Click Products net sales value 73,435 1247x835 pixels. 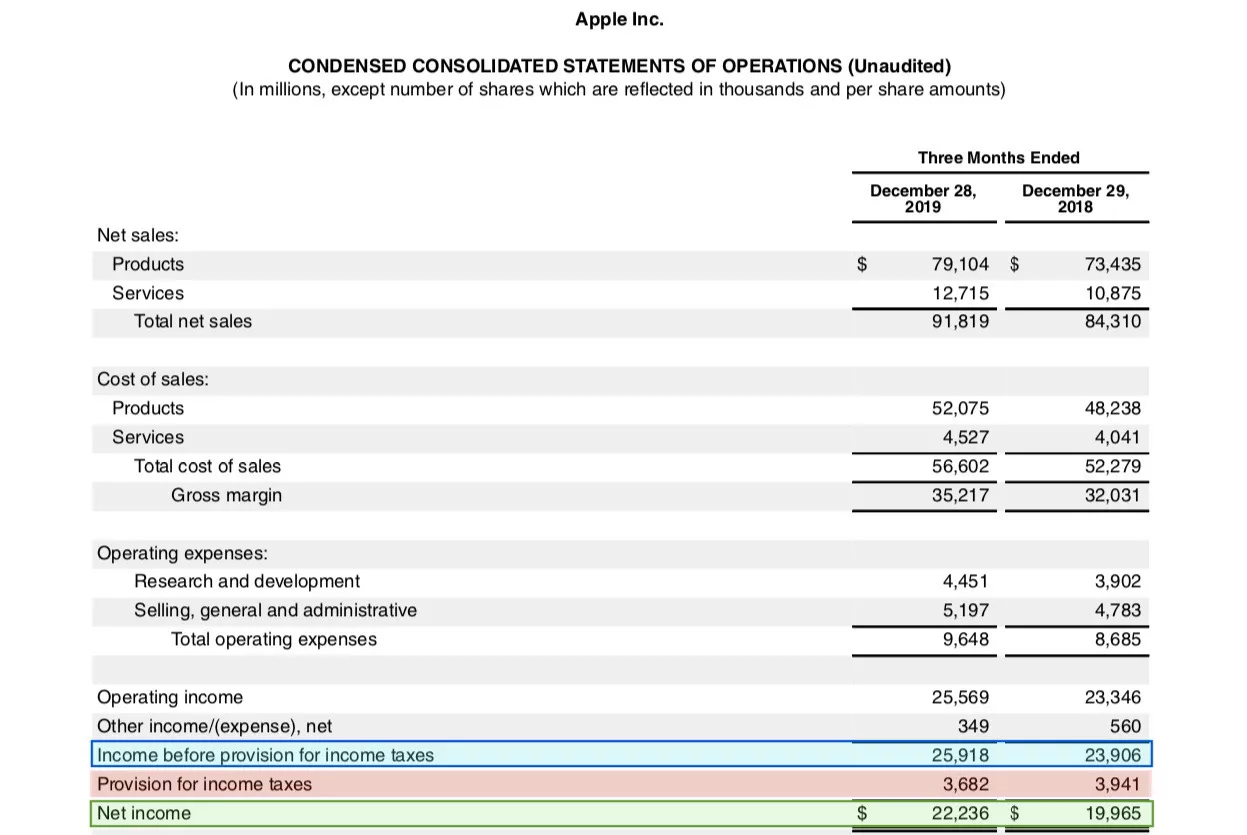coord(1112,264)
